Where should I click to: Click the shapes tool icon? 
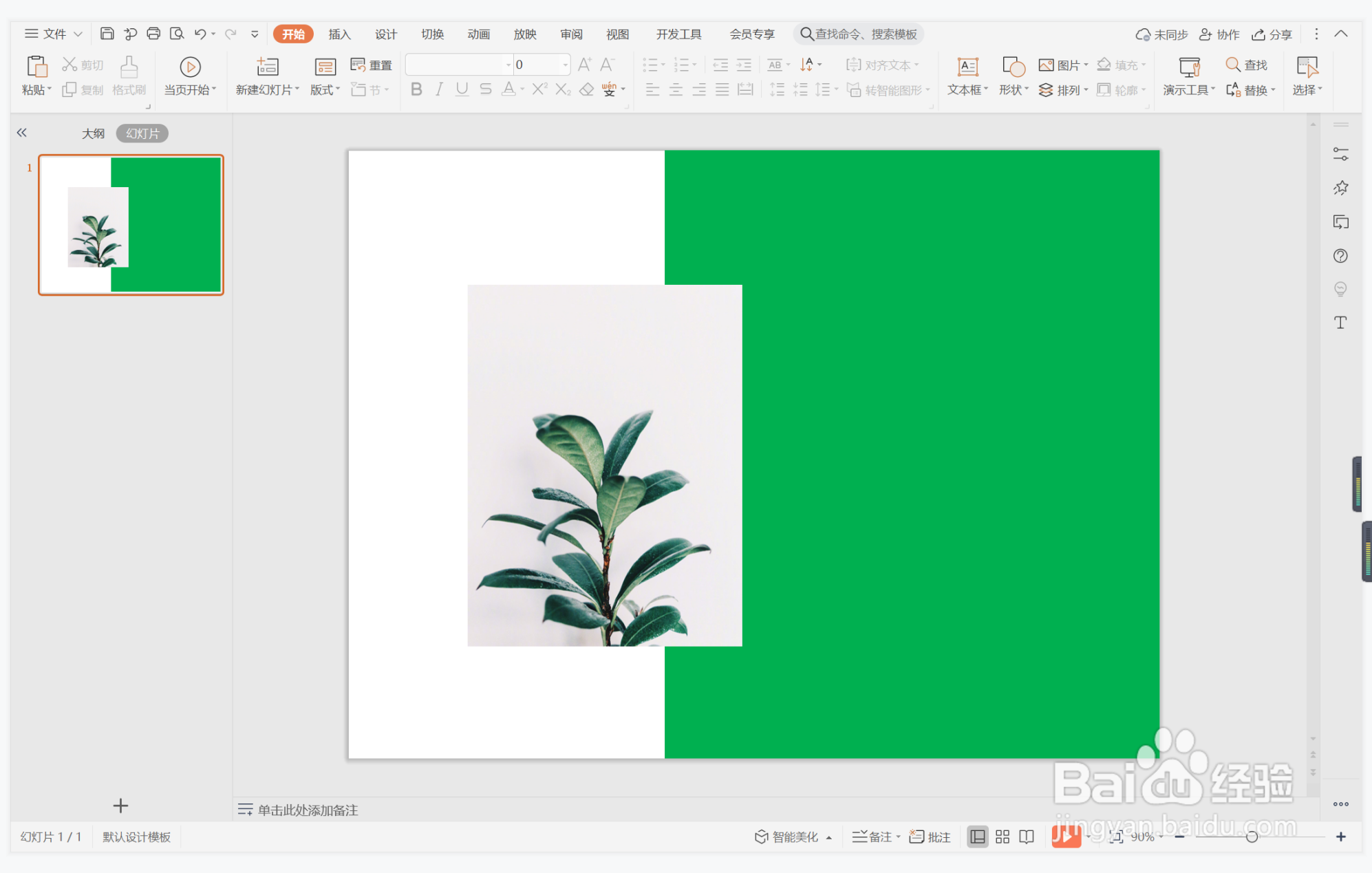click(1013, 67)
